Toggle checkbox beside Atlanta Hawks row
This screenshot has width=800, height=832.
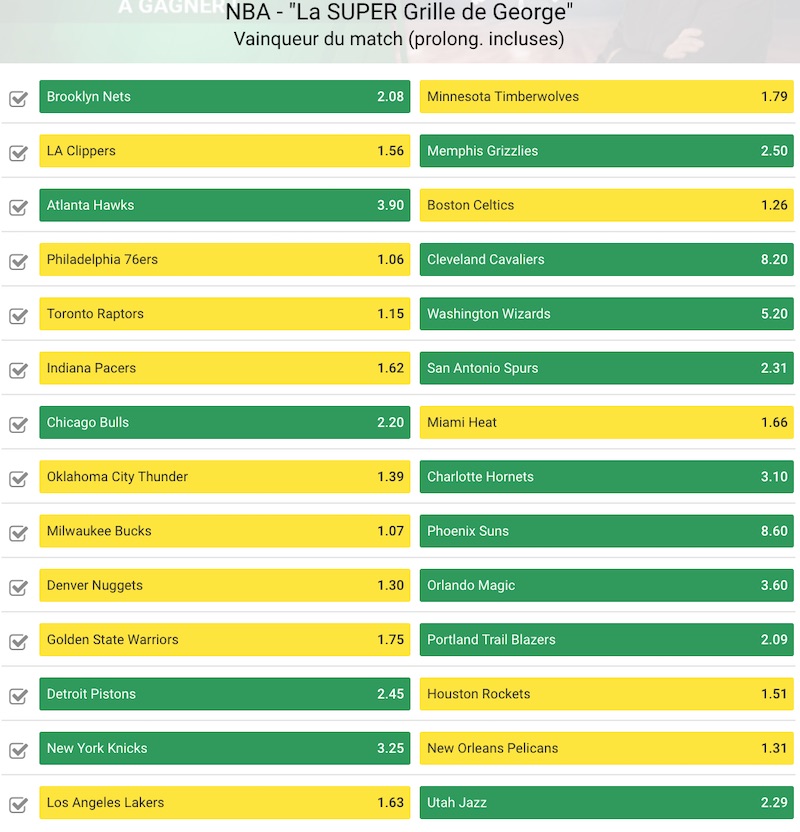coord(18,207)
